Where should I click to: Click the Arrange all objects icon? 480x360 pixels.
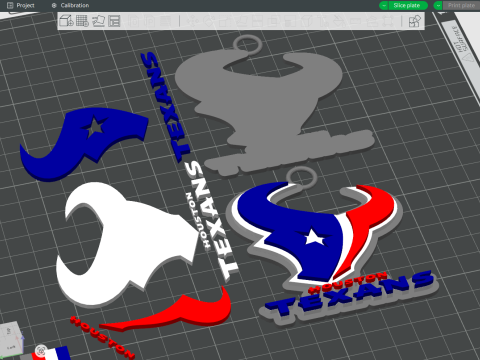pyautogui.click(x=114, y=21)
